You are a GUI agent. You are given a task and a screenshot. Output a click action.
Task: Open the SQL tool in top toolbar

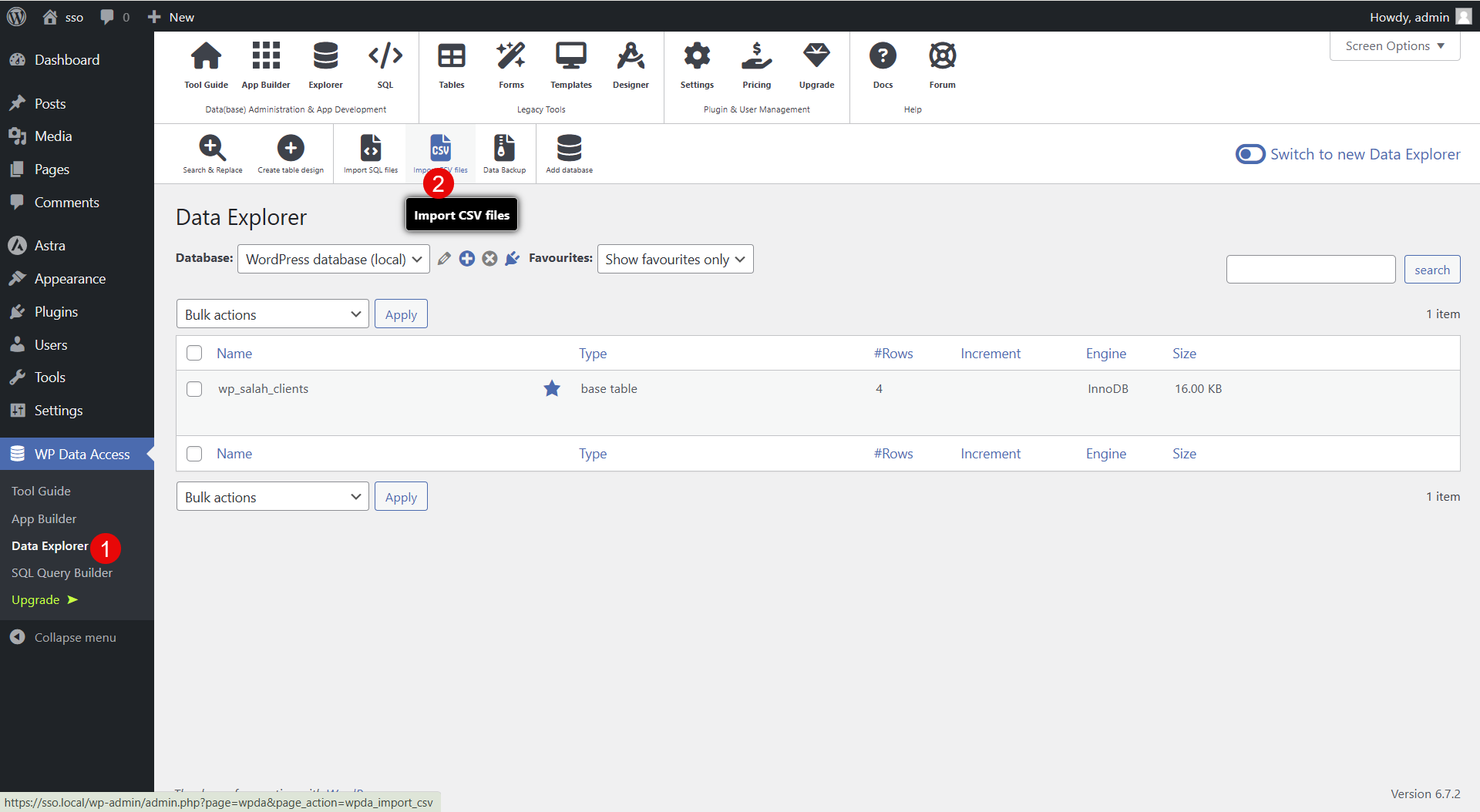385,65
